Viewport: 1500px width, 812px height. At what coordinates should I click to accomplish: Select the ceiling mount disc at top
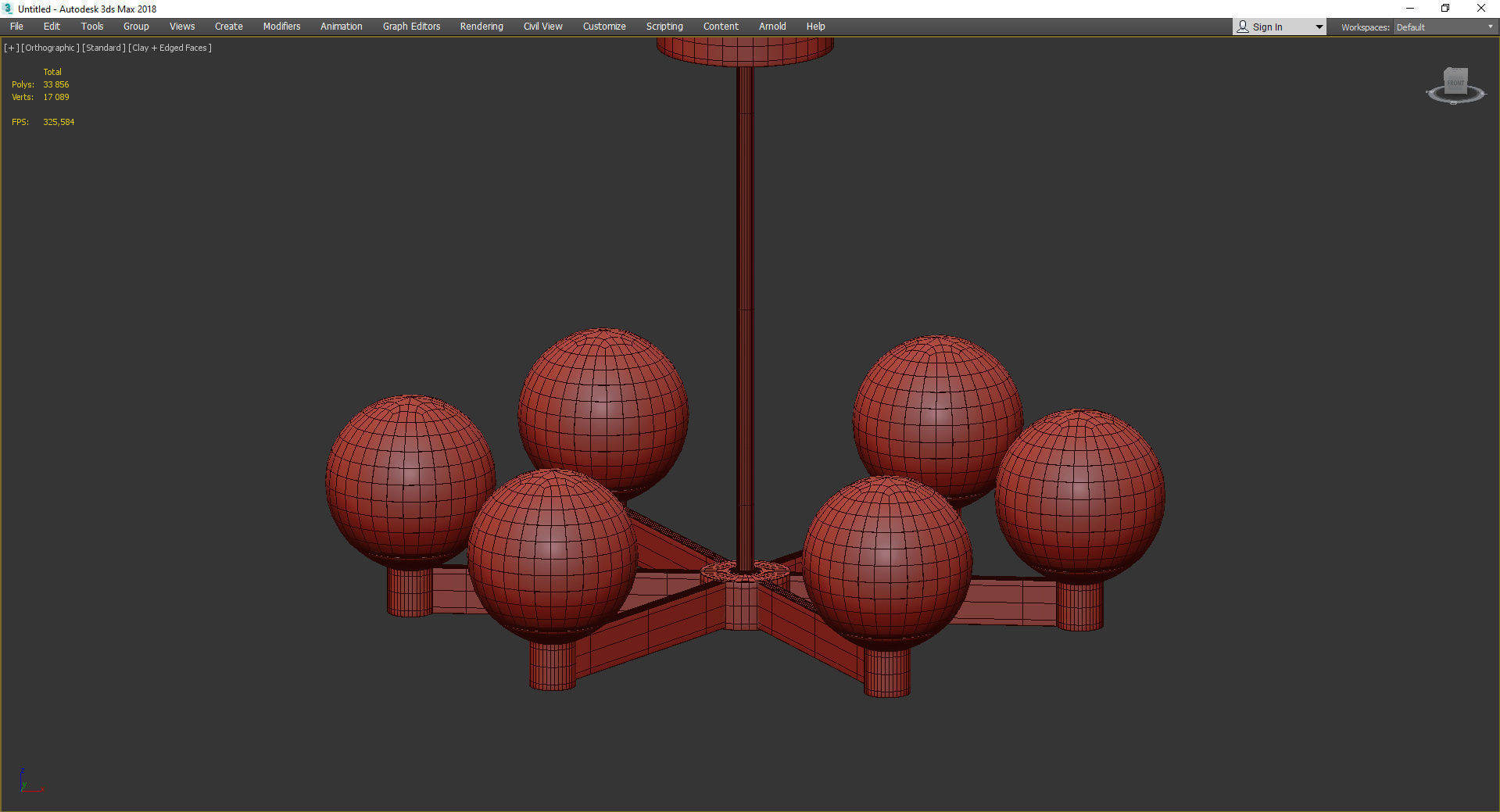click(x=745, y=51)
